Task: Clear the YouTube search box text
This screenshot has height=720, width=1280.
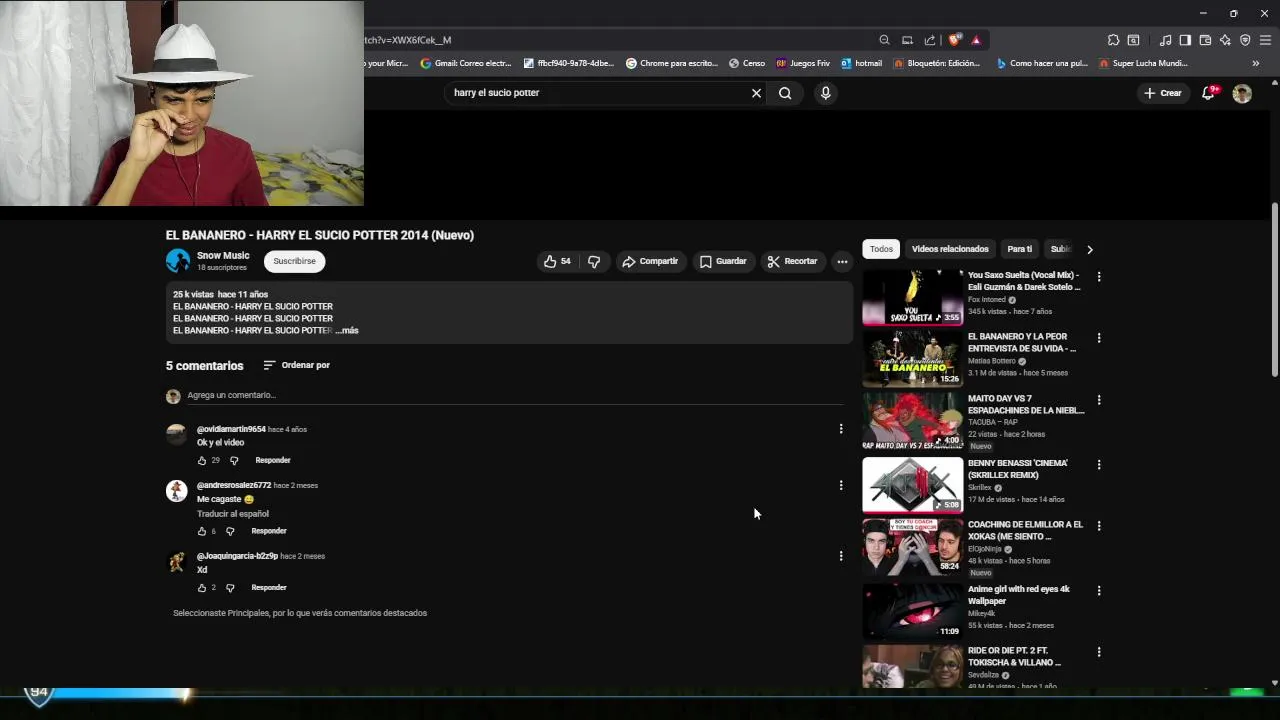Action: tap(756, 93)
